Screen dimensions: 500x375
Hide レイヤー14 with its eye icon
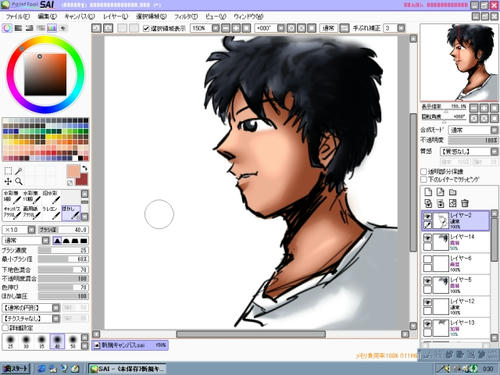point(427,238)
